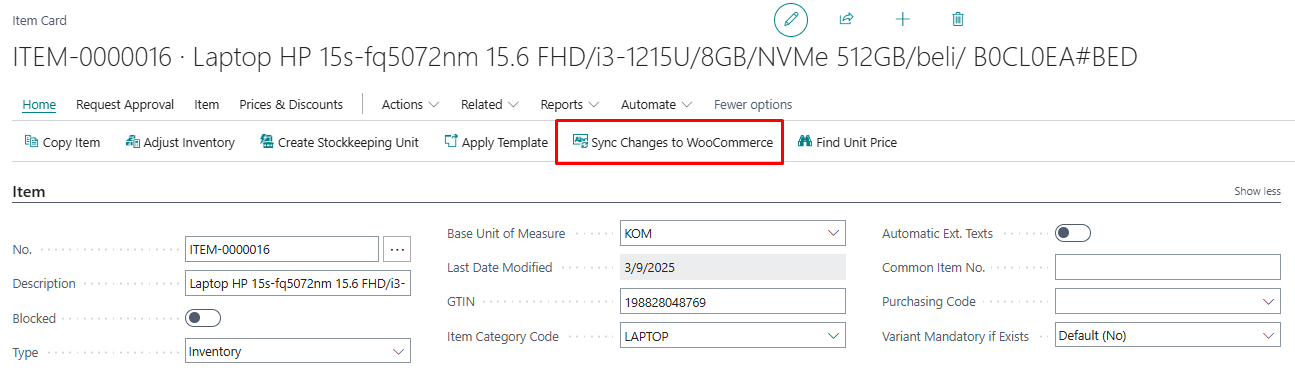Expand the Reports menu
Image resolution: width=1295 pixels, height=388 pixels.
[569, 105]
